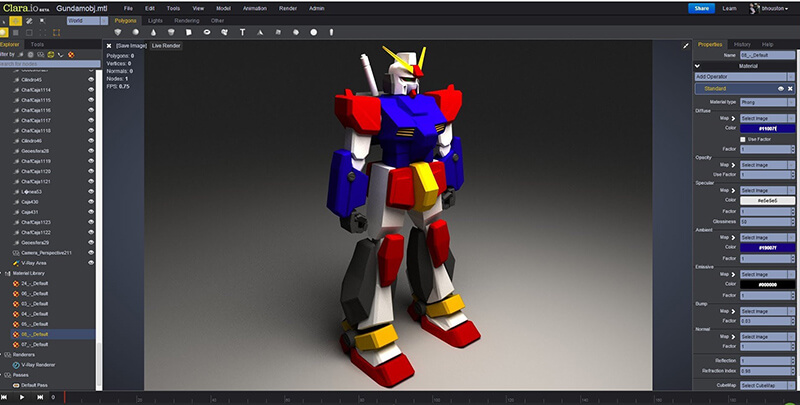Insert a text object with T icon

coord(242,32)
